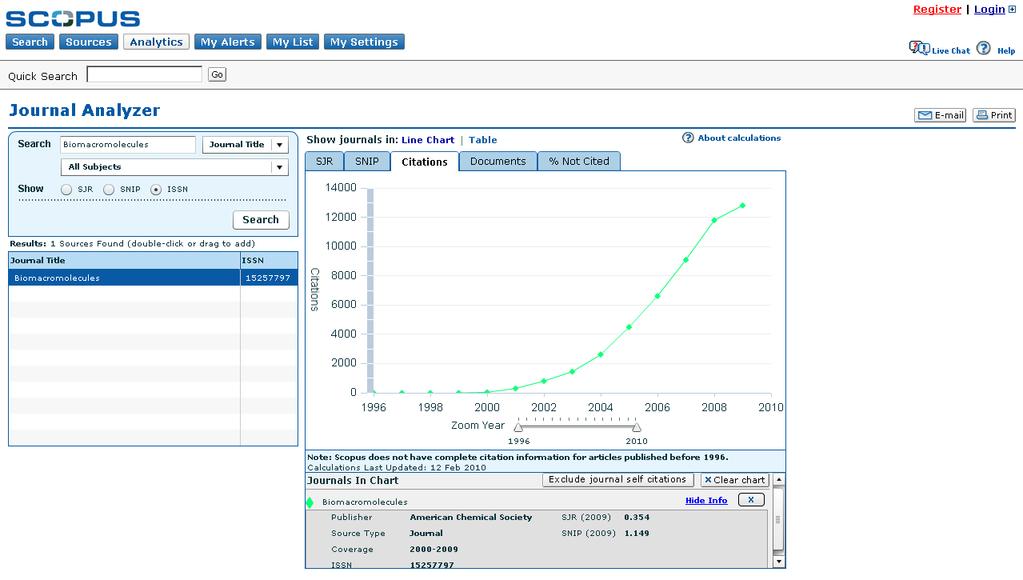
Task: Select the Citations tab
Action: click(425, 162)
